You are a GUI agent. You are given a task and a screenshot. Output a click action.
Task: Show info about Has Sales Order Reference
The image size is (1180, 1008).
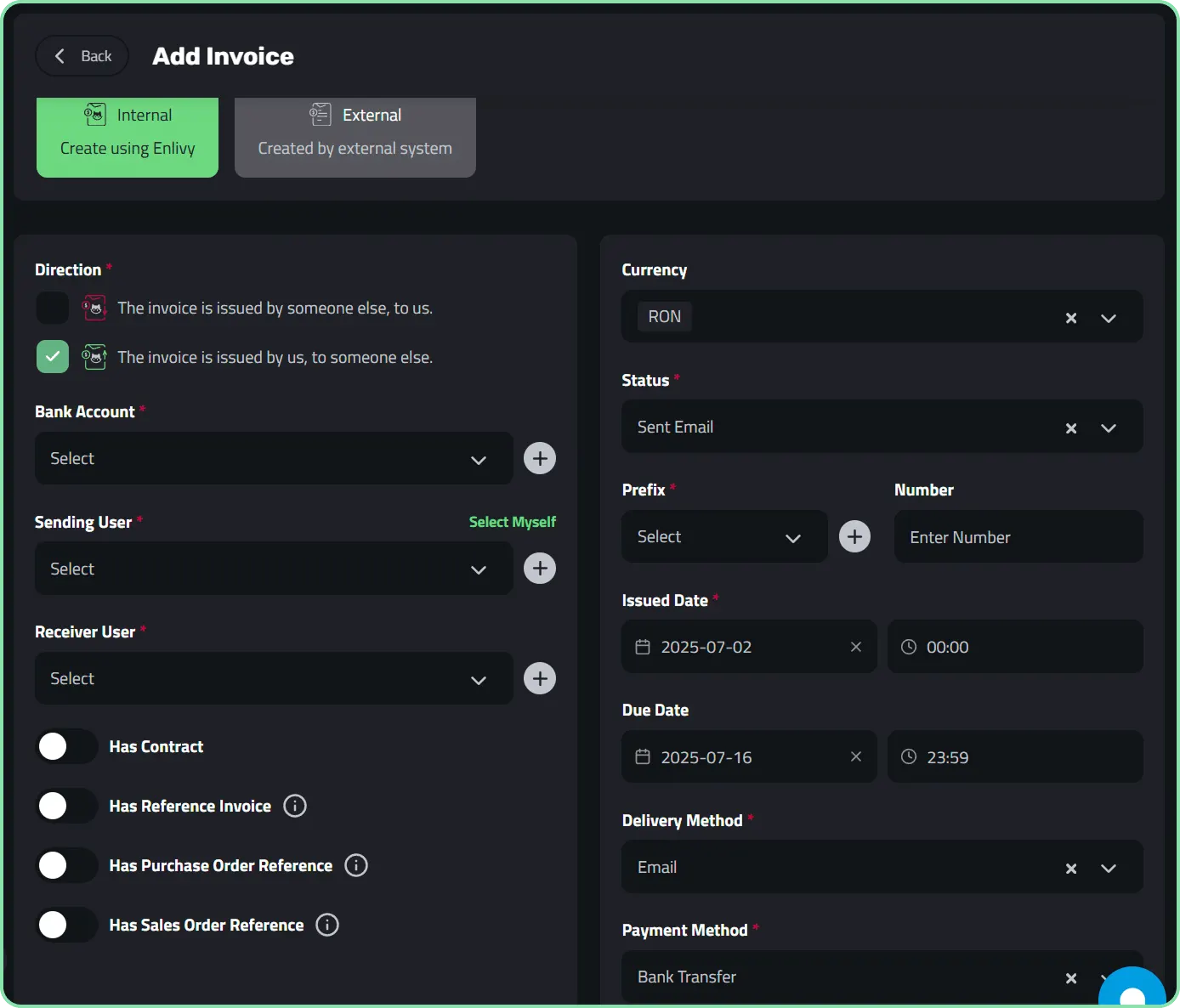tap(327, 925)
